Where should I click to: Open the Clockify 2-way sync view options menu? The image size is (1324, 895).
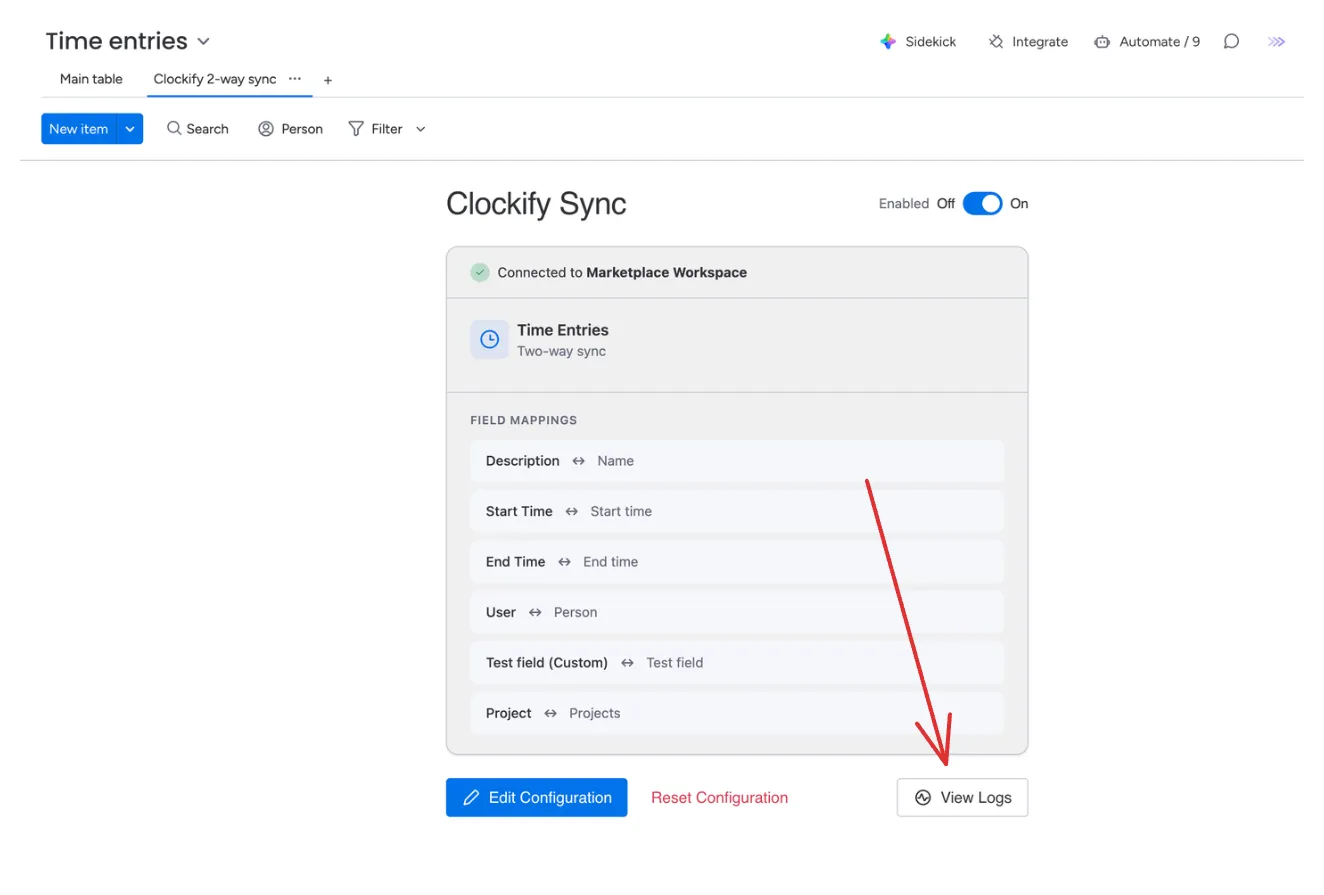[295, 78]
